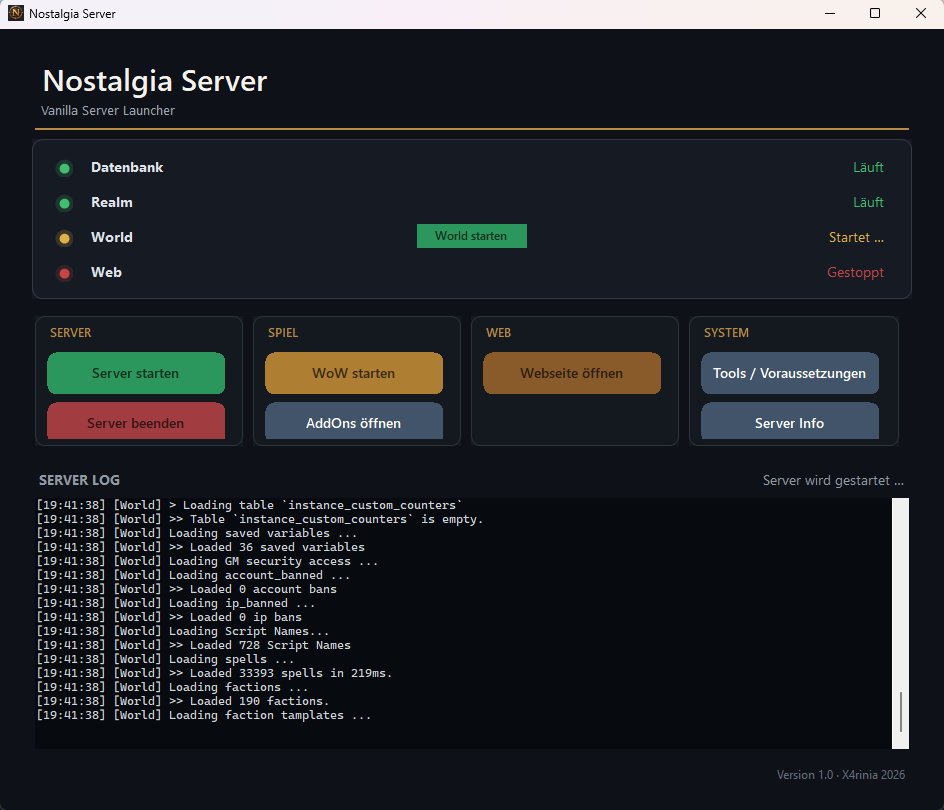Click the Gestoppt status of Web
The height and width of the screenshot is (810, 944).
click(856, 272)
